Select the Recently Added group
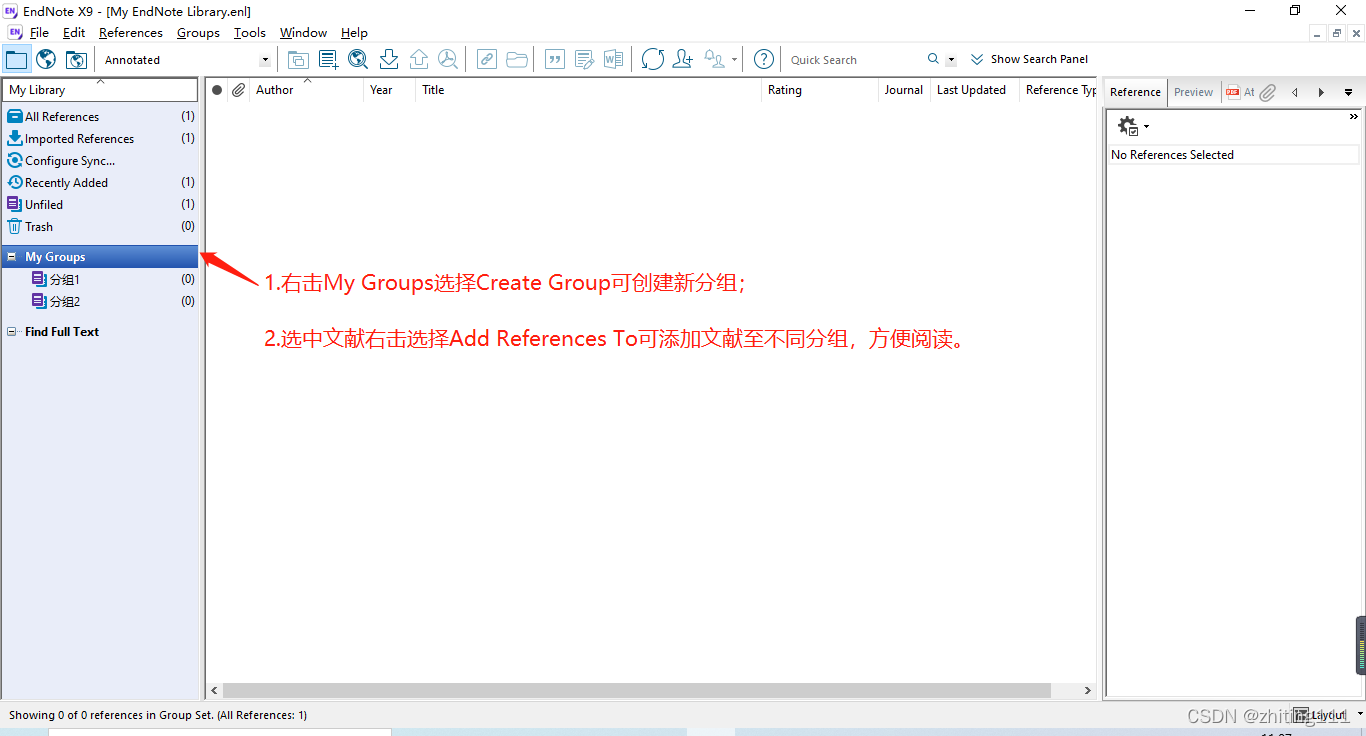 tap(100, 183)
